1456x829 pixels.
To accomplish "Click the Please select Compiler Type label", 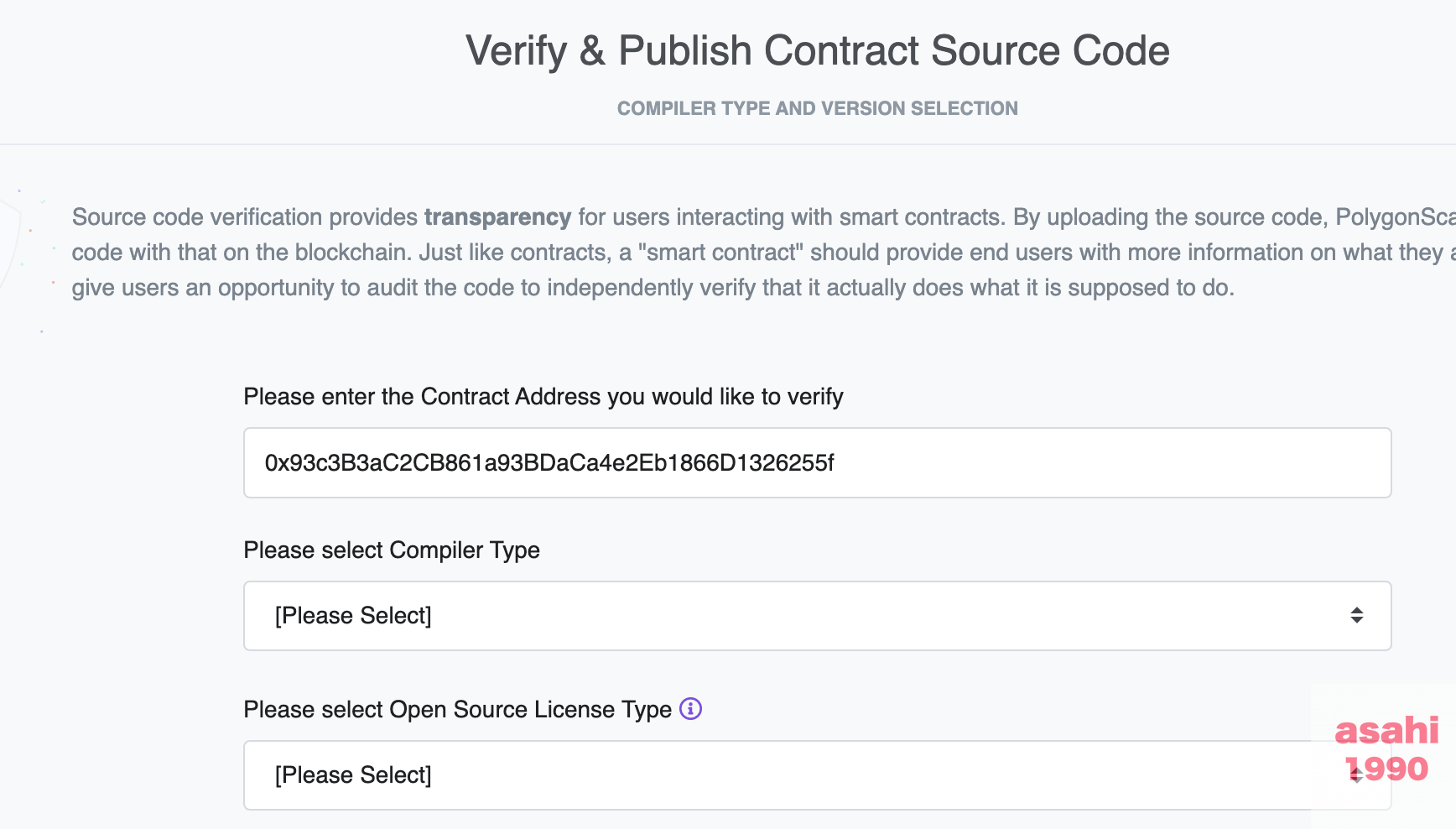I will (392, 550).
